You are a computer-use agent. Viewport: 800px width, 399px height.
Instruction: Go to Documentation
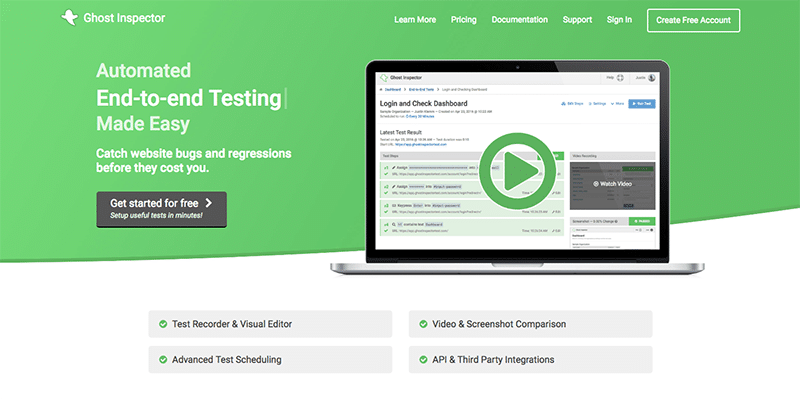point(519,20)
